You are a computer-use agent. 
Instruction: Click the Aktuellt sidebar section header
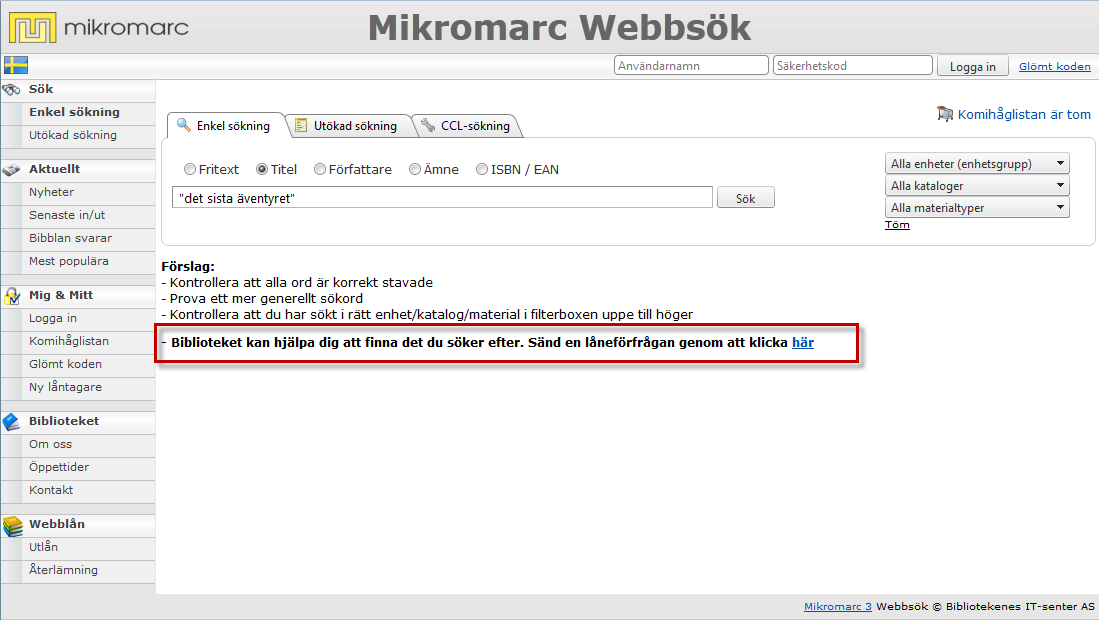click(x=54, y=169)
